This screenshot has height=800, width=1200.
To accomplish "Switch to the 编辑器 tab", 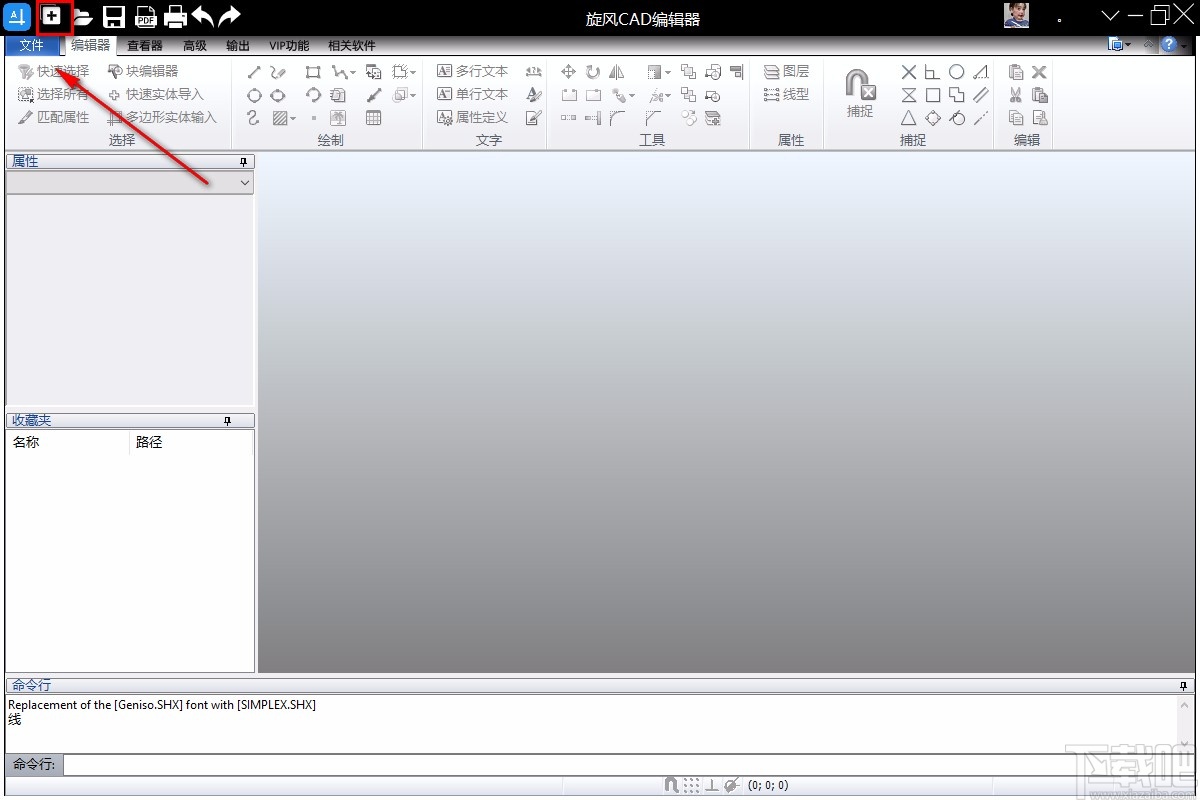I will pyautogui.click(x=91, y=45).
